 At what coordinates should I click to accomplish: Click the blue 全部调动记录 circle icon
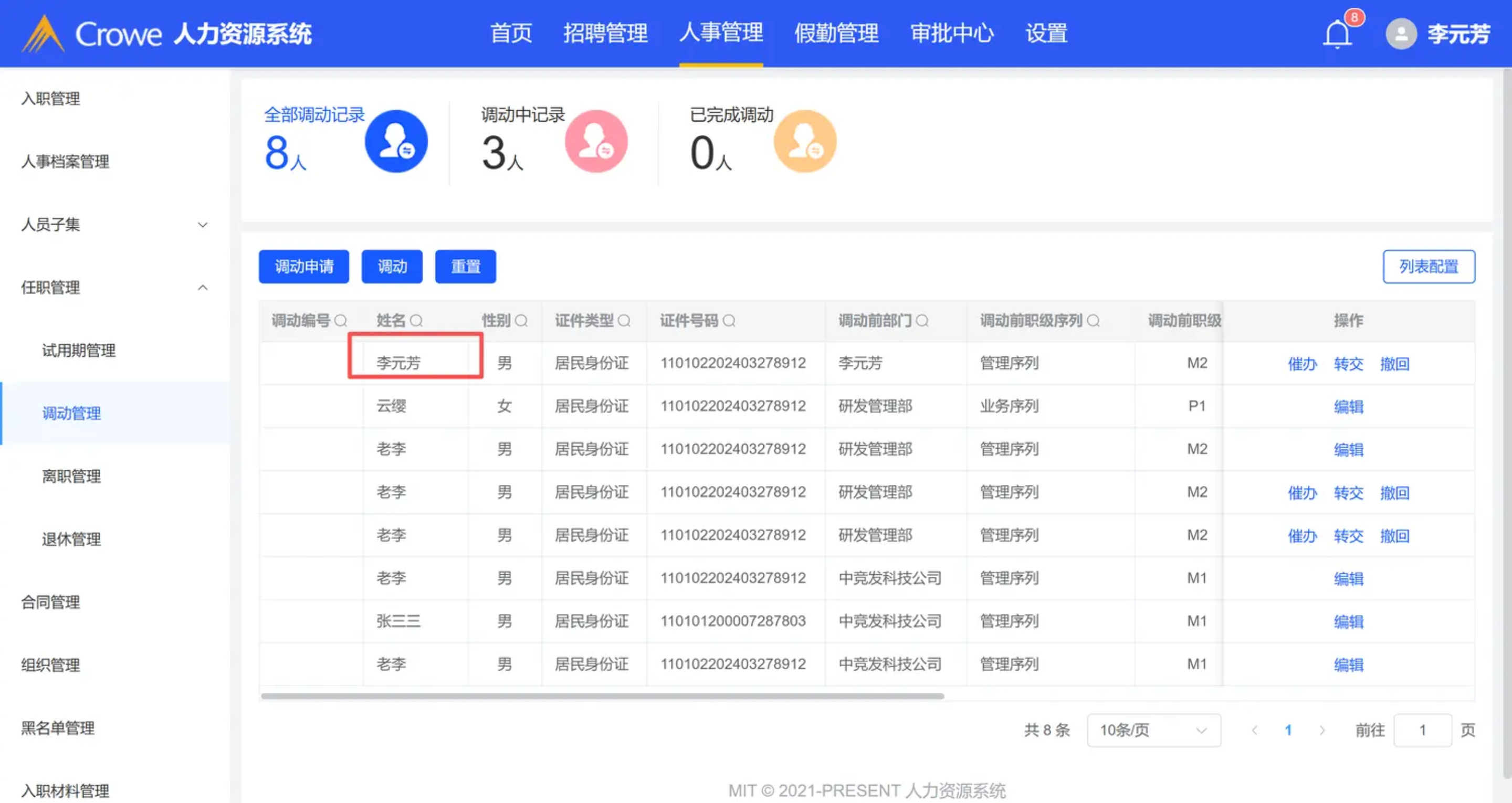396,142
